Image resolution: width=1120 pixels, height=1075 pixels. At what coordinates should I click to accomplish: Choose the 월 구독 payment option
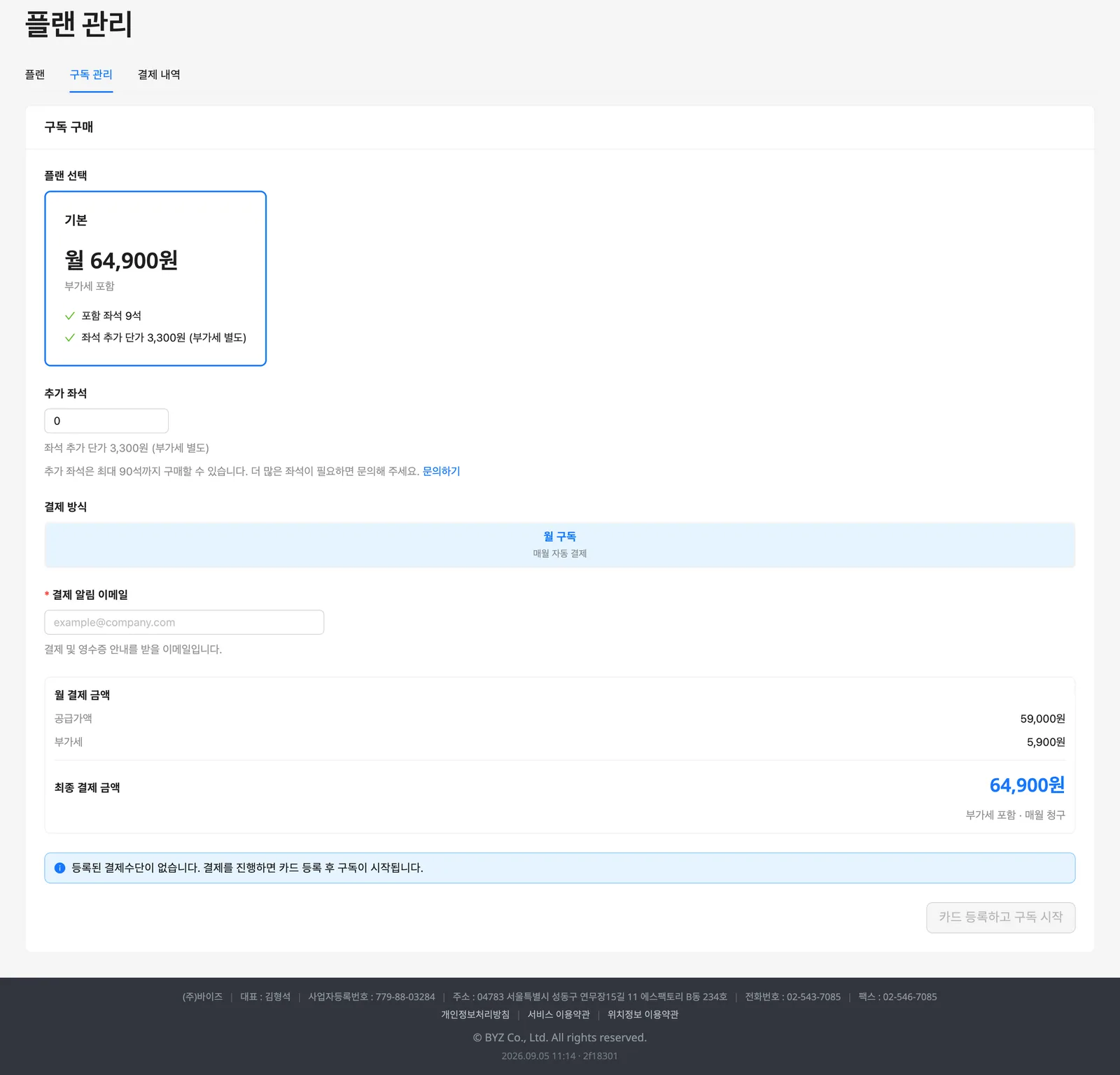[x=560, y=544]
